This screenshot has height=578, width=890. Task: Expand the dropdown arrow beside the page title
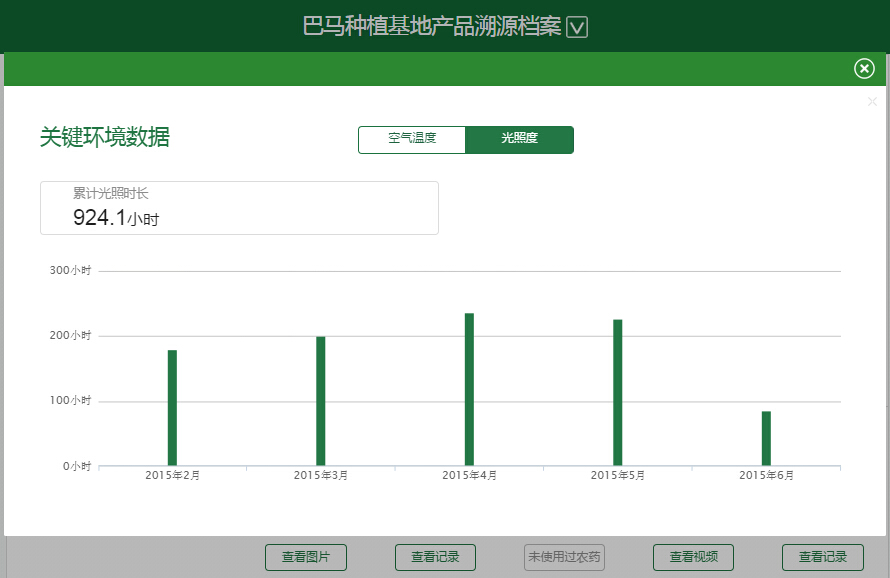[x=577, y=28]
